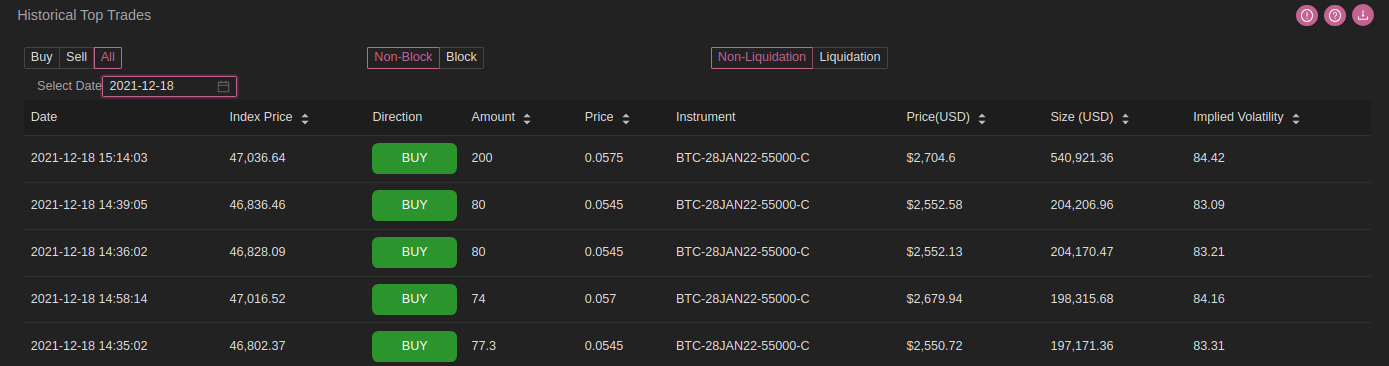Select the Sell filter option

point(77,58)
